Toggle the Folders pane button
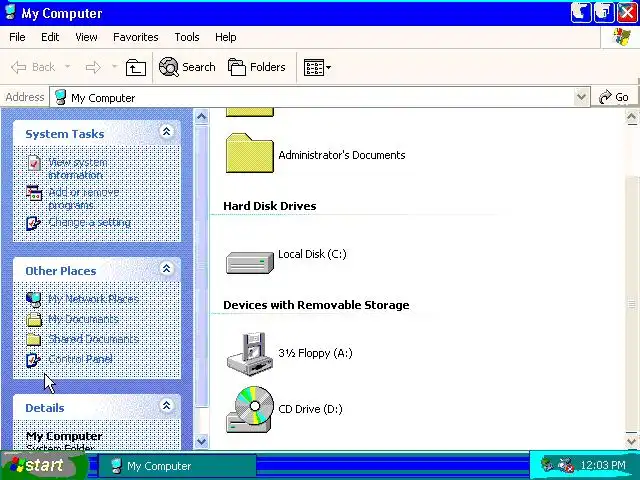Image resolution: width=640 pixels, height=480 pixels. [x=257, y=67]
